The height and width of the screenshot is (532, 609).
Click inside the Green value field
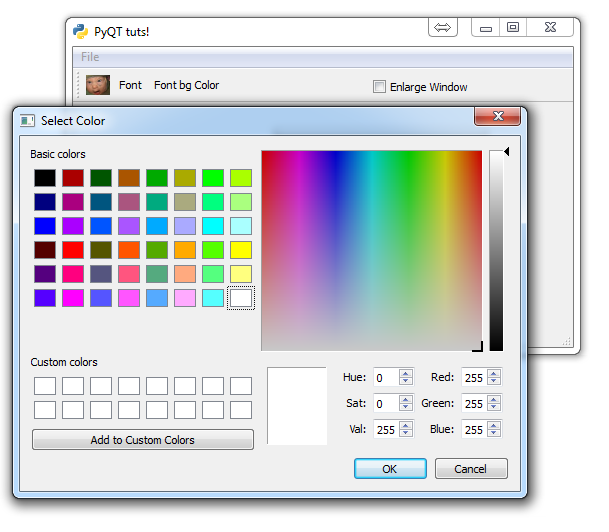click(x=473, y=404)
